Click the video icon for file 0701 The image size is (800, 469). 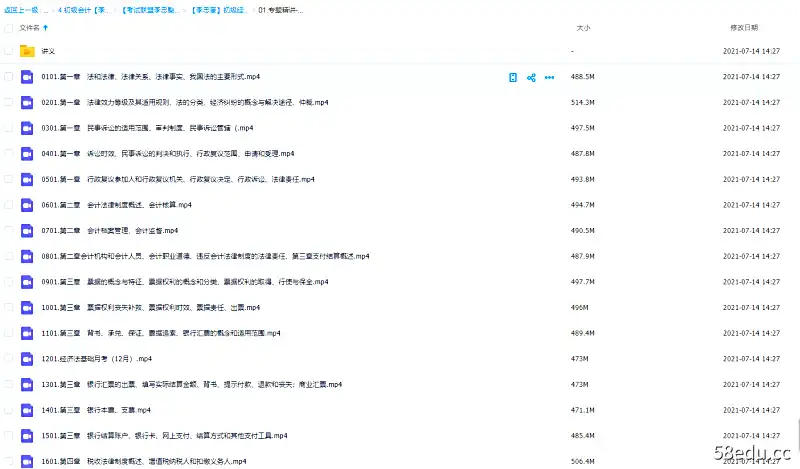pos(27,231)
